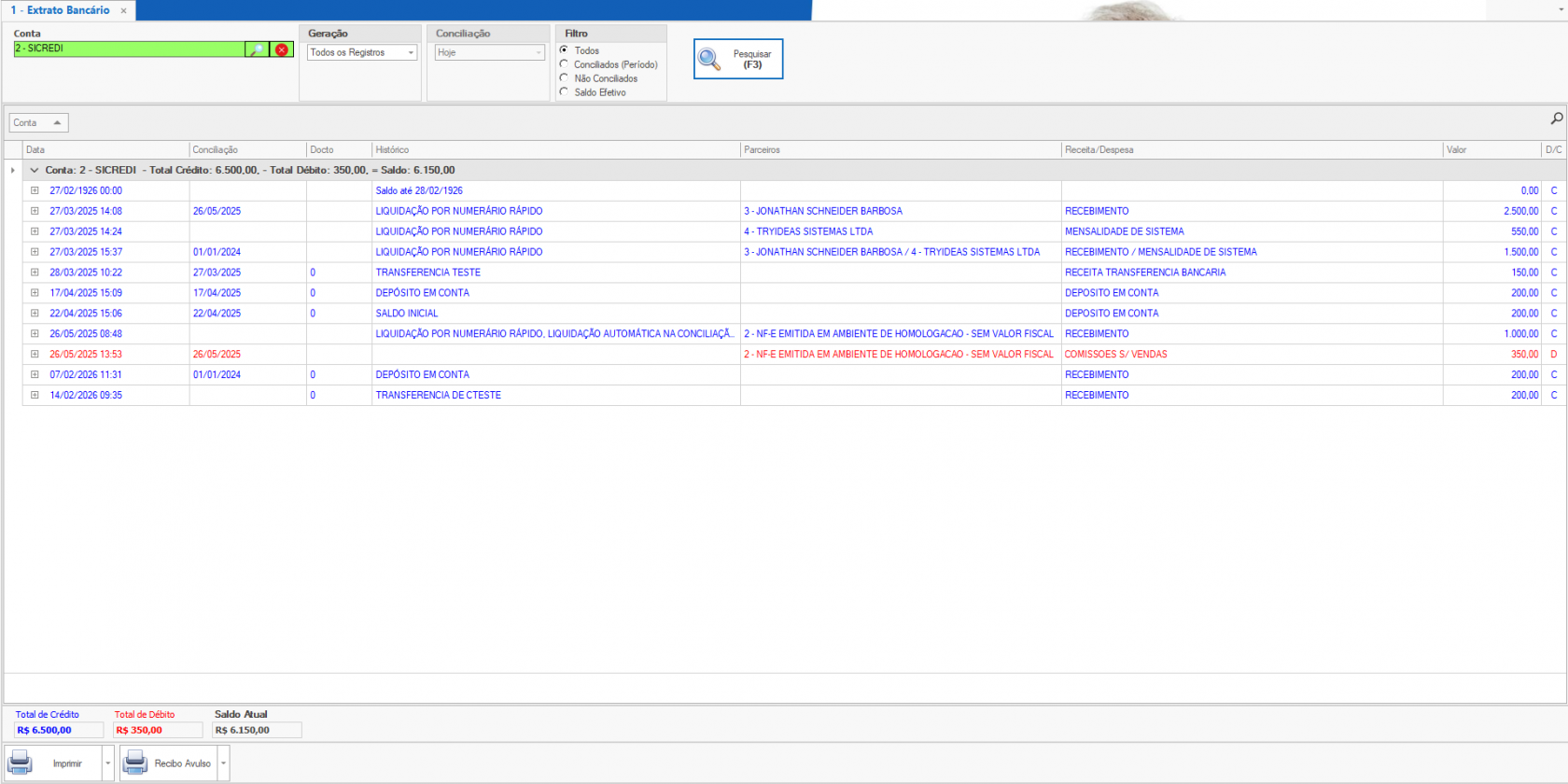Viewport: 1568px width, 784px height.
Task: Click the Recibo Avulso printer icon
Action: [x=135, y=763]
